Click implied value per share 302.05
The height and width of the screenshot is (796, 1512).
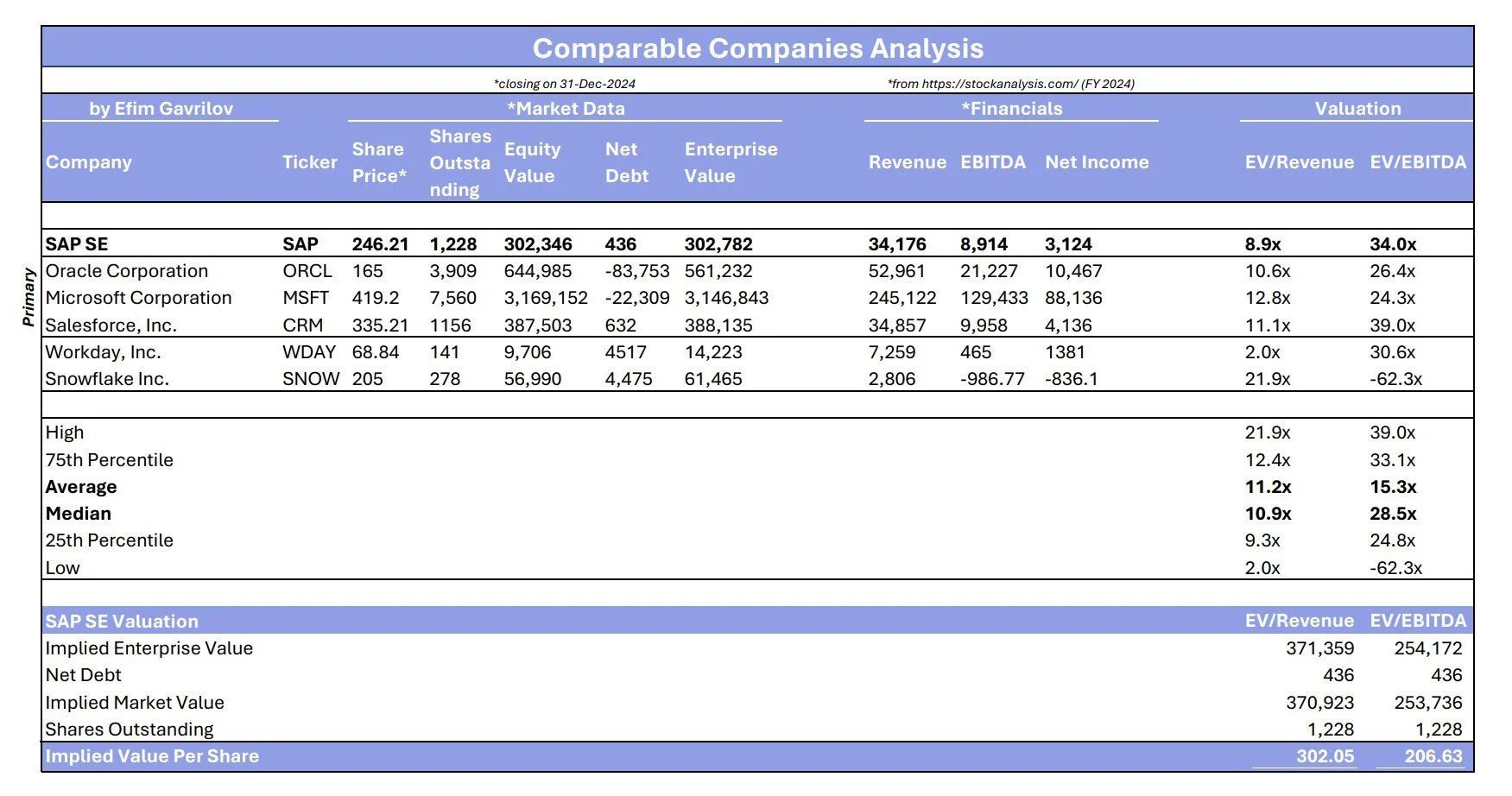[x=1325, y=756]
